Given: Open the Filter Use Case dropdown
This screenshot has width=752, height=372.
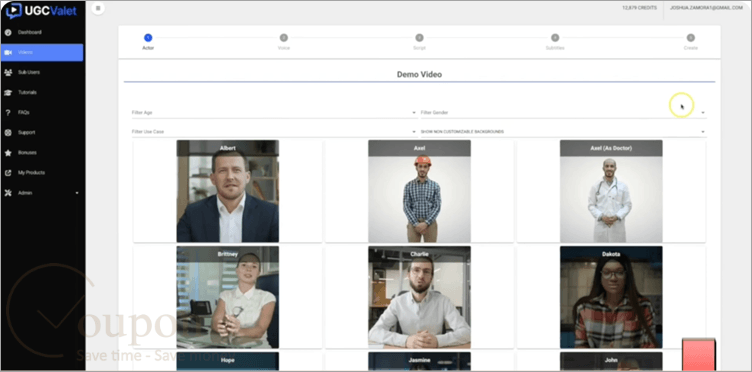Looking at the screenshot, I should point(274,132).
